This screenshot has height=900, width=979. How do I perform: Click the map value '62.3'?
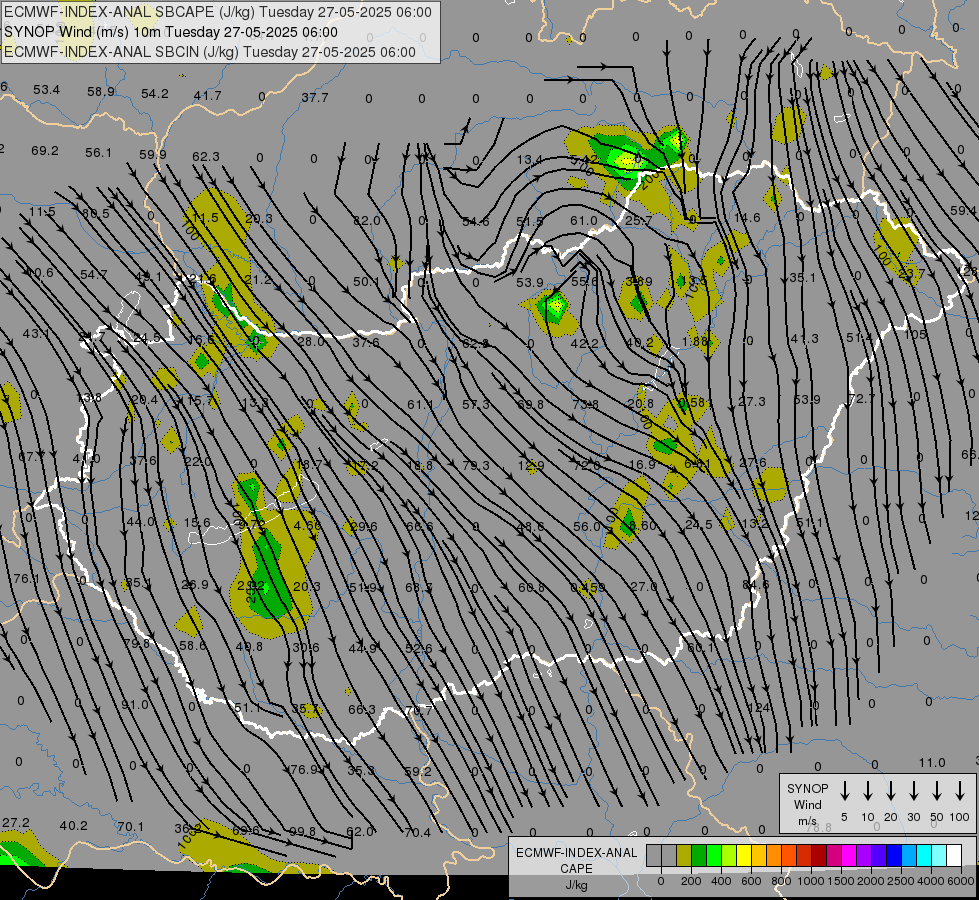pos(206,156)
